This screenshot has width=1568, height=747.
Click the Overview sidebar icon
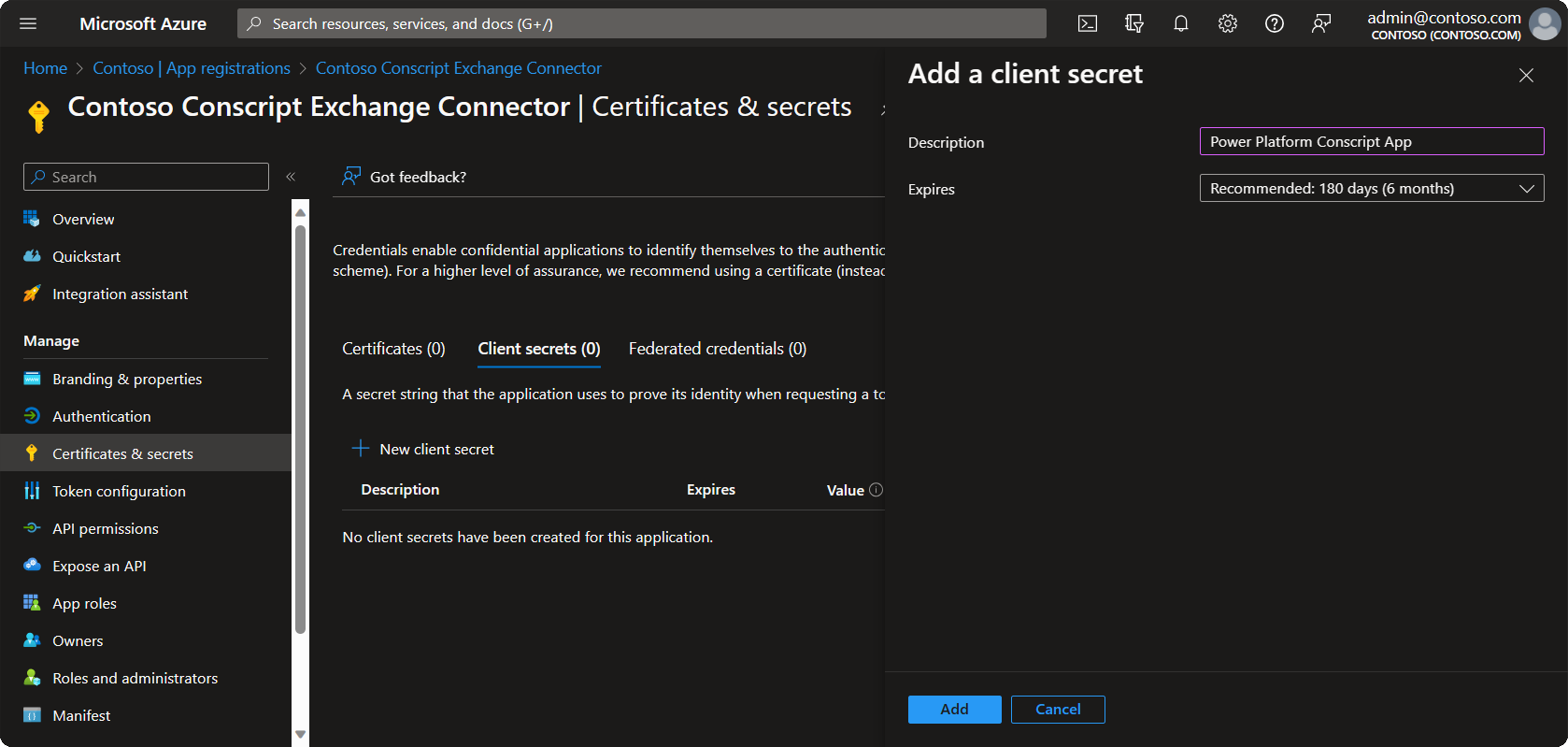click(32, 219)
